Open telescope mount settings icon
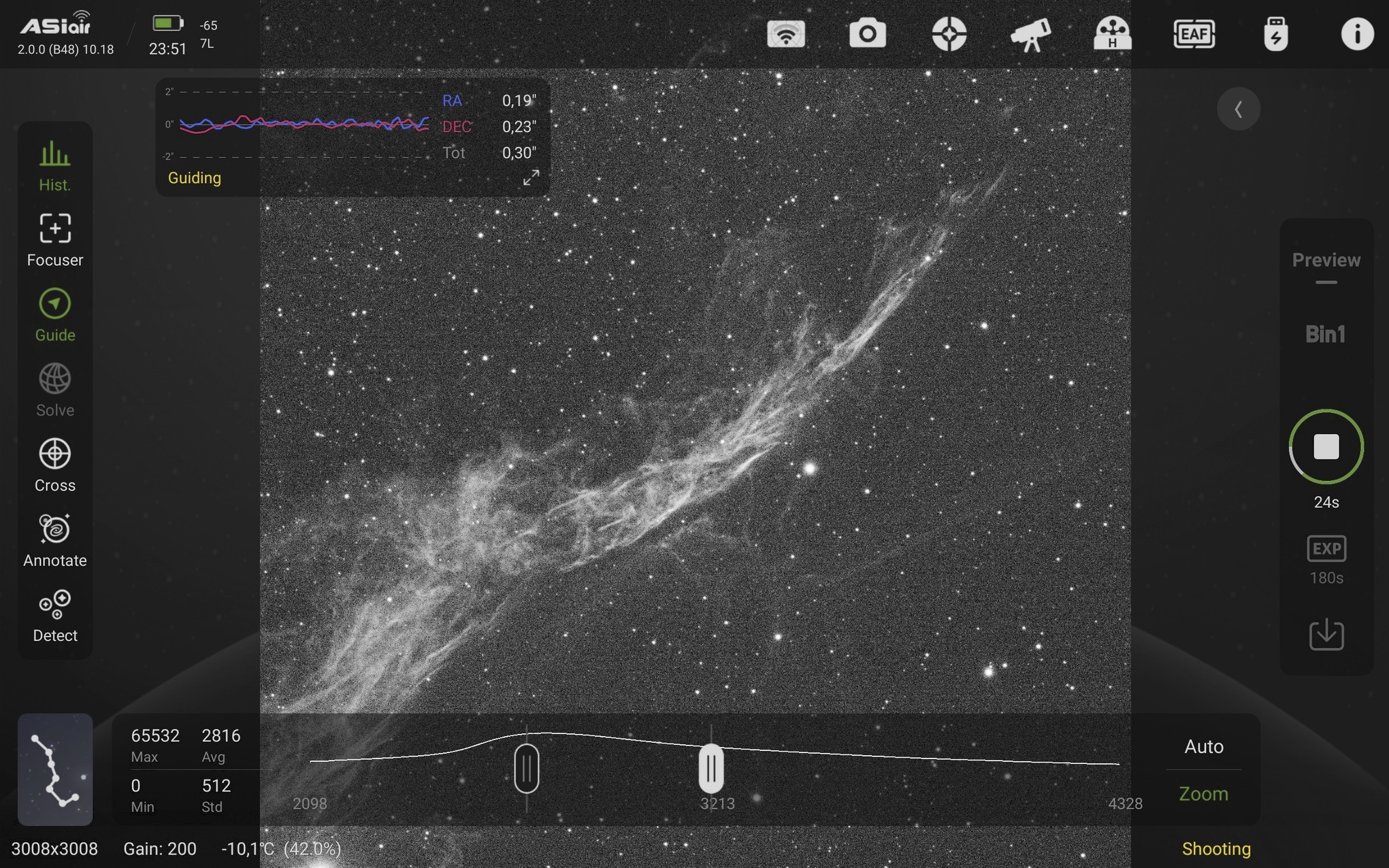Viewport: 1389px width, 868px height. 1030,33
